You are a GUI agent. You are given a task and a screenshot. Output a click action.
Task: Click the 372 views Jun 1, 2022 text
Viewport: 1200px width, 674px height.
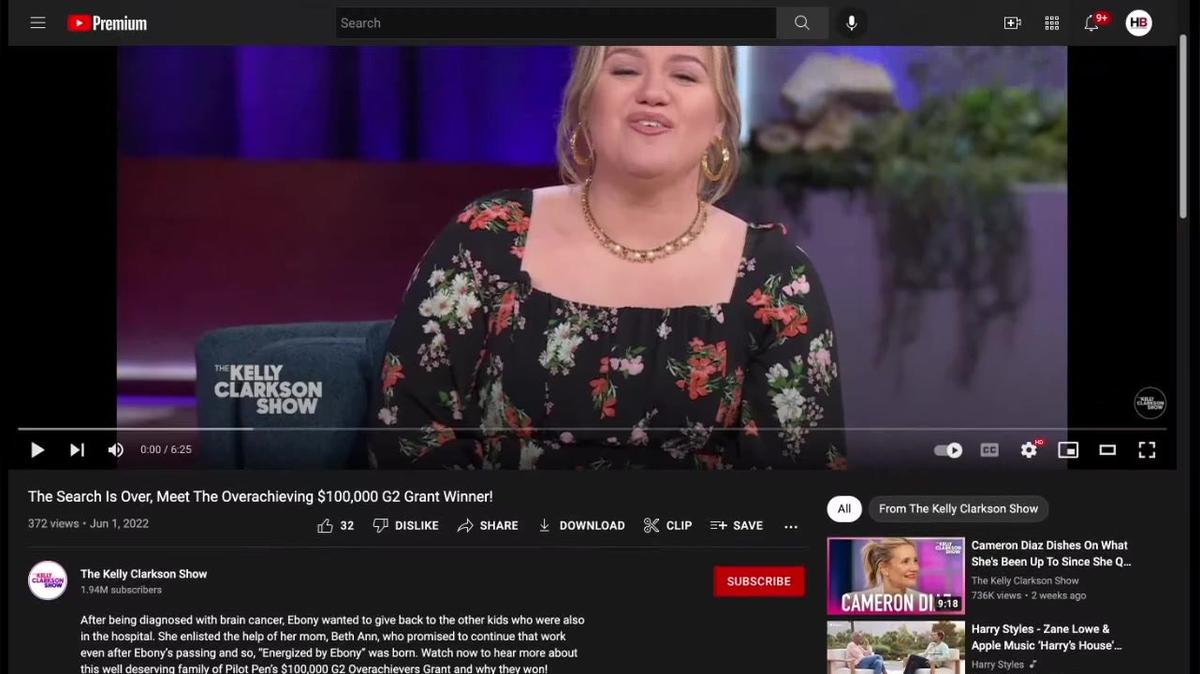[x=88, y=524]
